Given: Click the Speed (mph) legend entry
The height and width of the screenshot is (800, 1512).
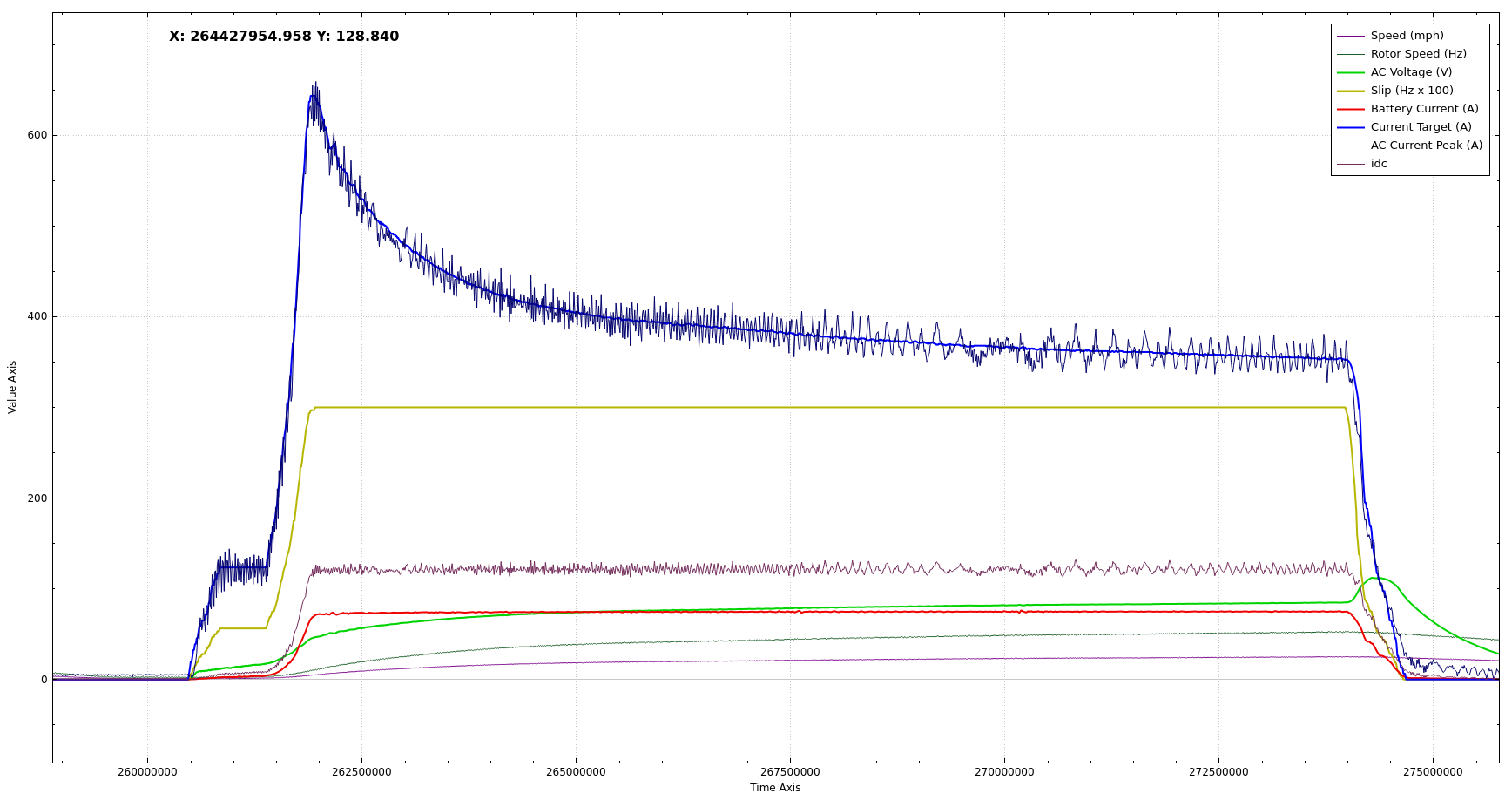Looking at the screenshot, I should 1406,36.
